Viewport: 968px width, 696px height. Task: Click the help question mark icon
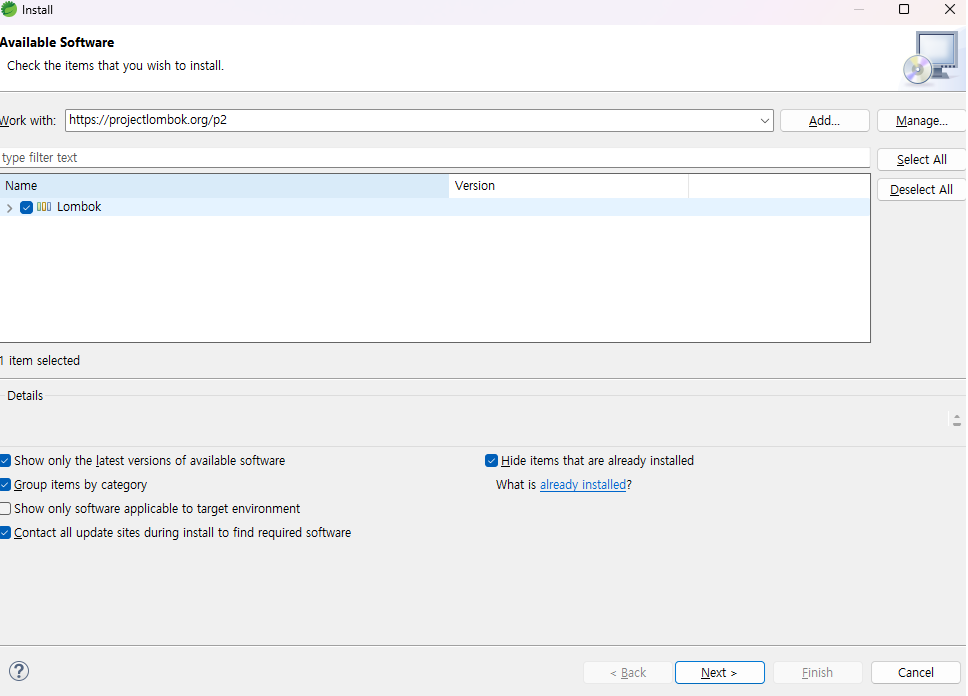click(19, 671)
